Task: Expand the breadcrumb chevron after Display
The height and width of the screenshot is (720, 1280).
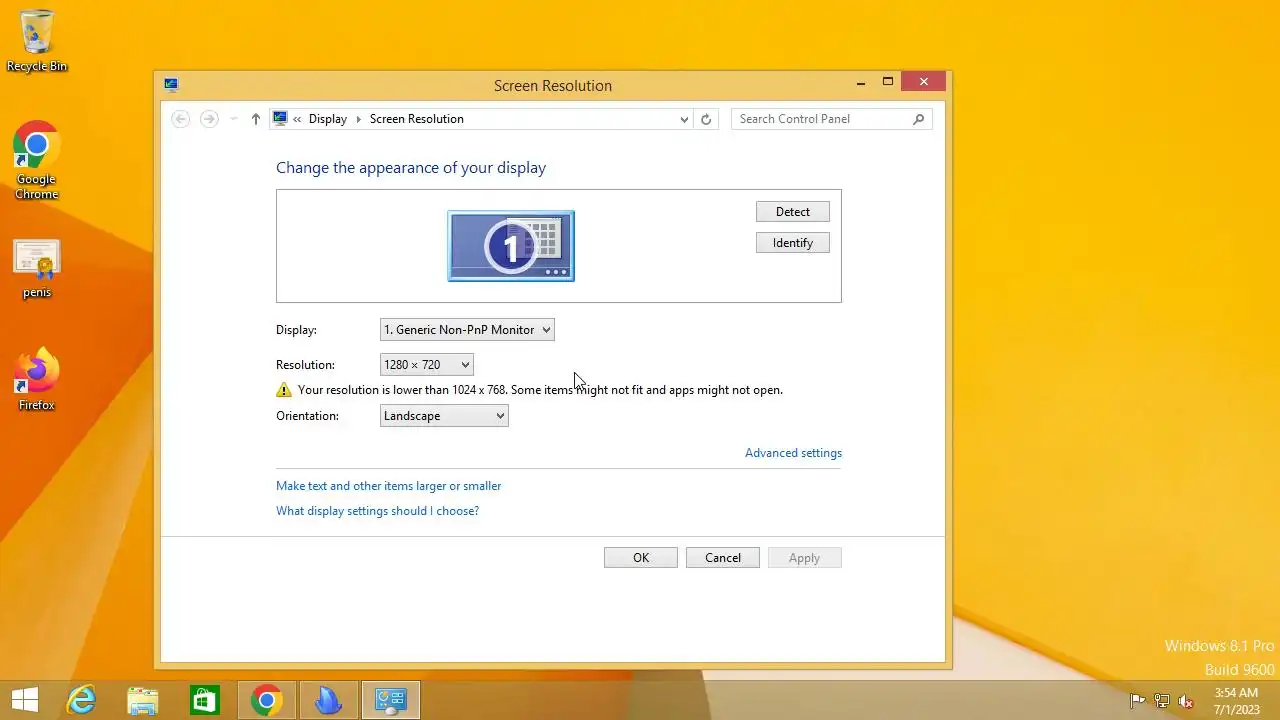Action: (x=359, y=119)
